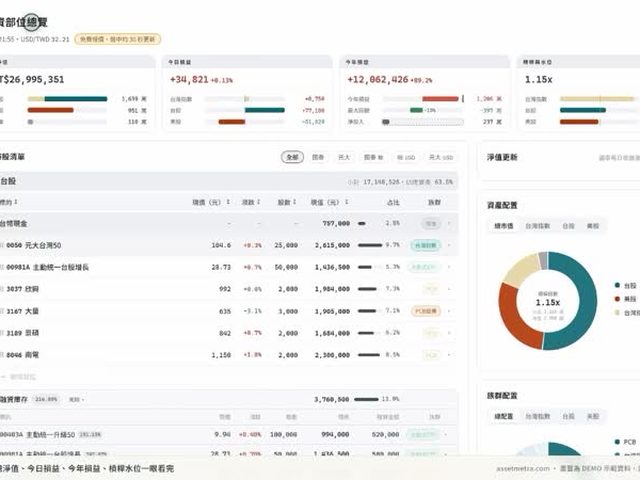The width and height of the screenshot is (640, 480).
Task: Click the 新增 add-row link below 8046
Action: click(19, 377)
